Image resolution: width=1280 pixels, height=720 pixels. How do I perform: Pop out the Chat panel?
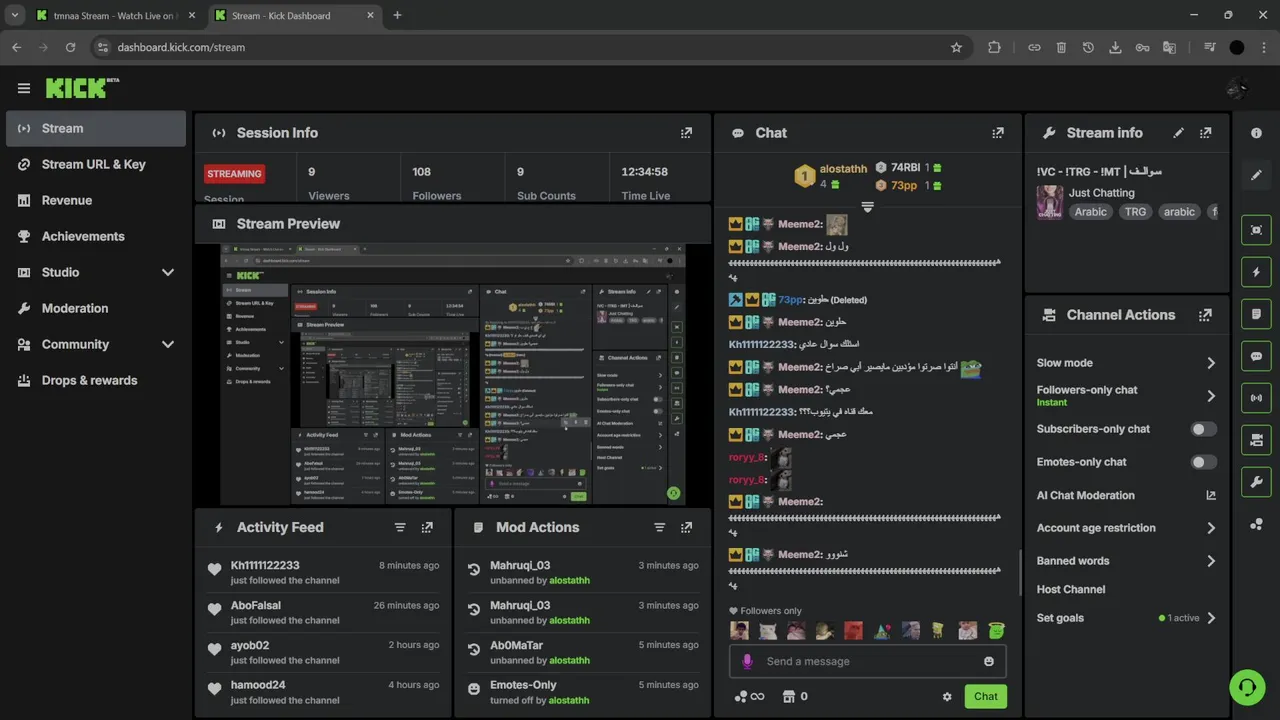(x=997, y=133)
